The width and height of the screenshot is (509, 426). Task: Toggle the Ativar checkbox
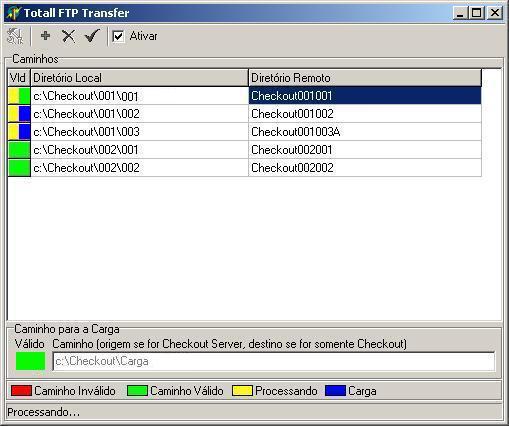coord(118,36)
